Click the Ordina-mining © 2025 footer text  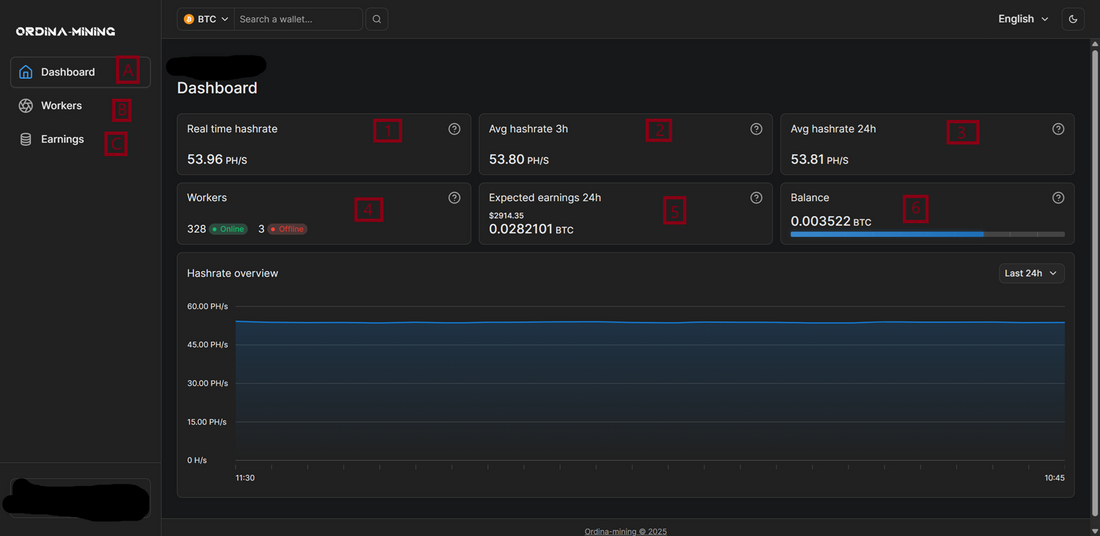[626, 531]
